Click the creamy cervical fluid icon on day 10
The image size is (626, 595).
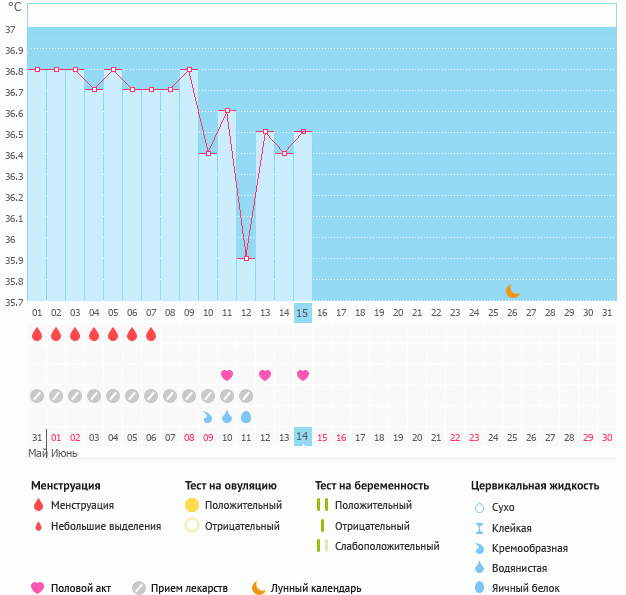pyautogui.click(x=208, y=416)
